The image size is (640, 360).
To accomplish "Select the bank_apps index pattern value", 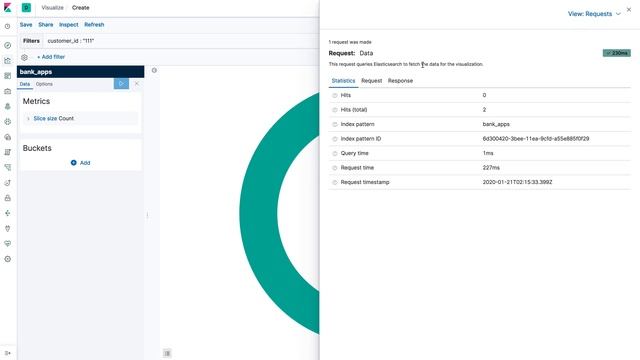I will [496, 124].
